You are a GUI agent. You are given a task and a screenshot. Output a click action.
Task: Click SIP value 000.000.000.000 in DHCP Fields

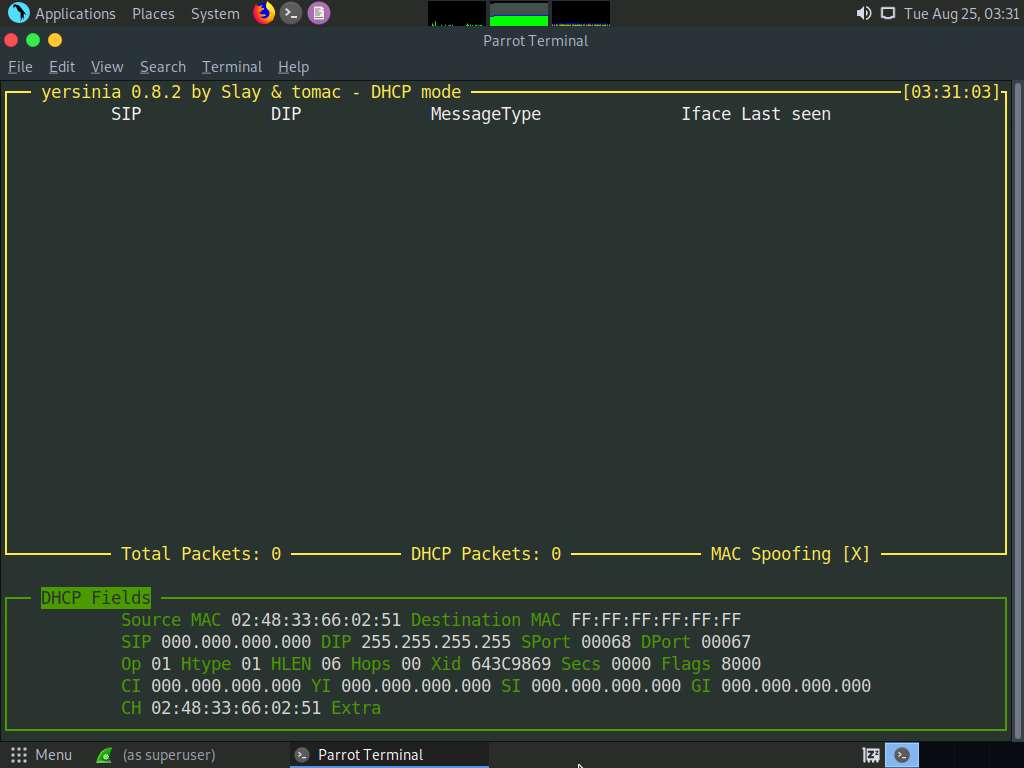(236, 642)
